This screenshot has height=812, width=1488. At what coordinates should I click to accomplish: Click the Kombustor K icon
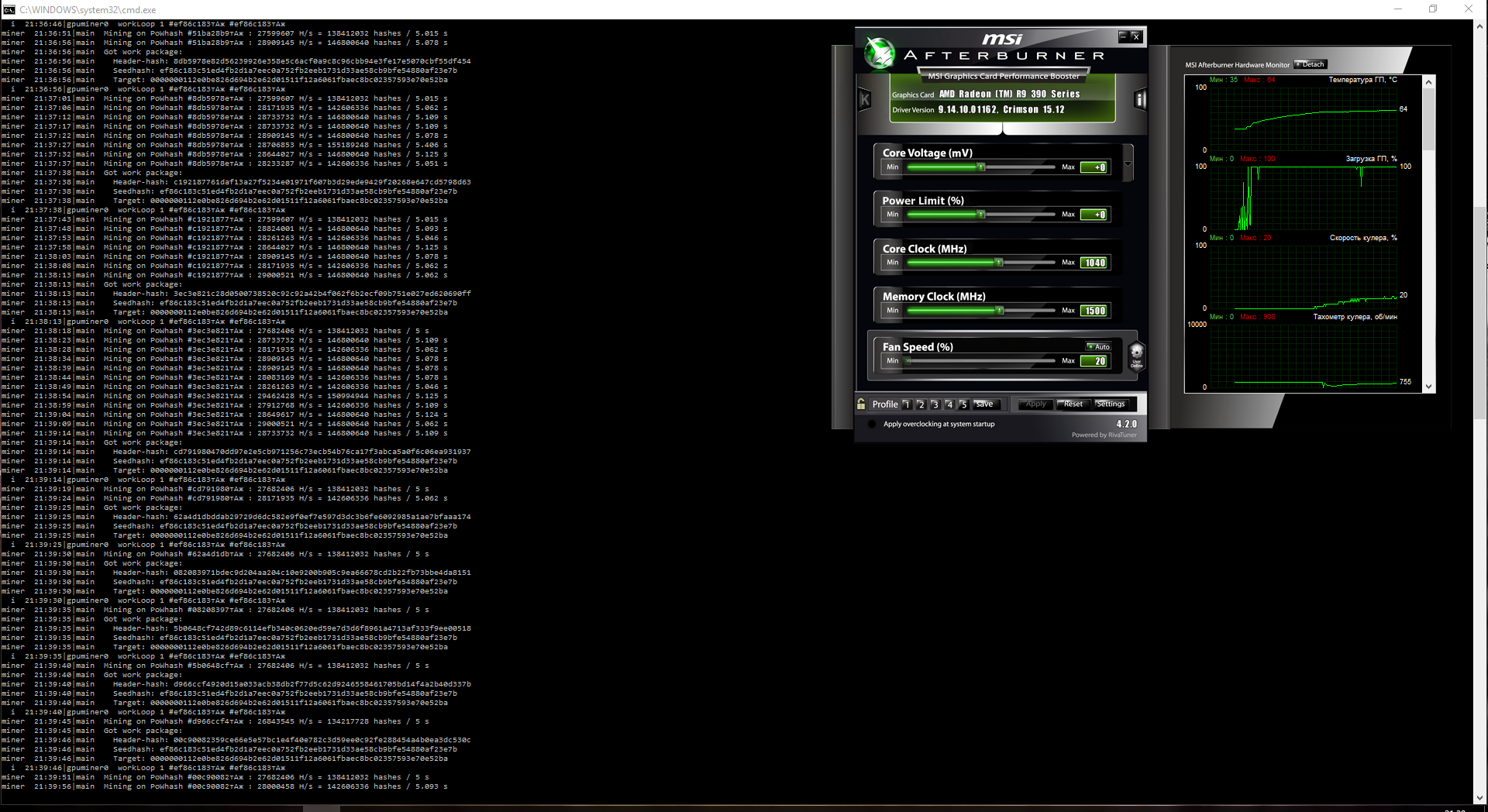865,99
